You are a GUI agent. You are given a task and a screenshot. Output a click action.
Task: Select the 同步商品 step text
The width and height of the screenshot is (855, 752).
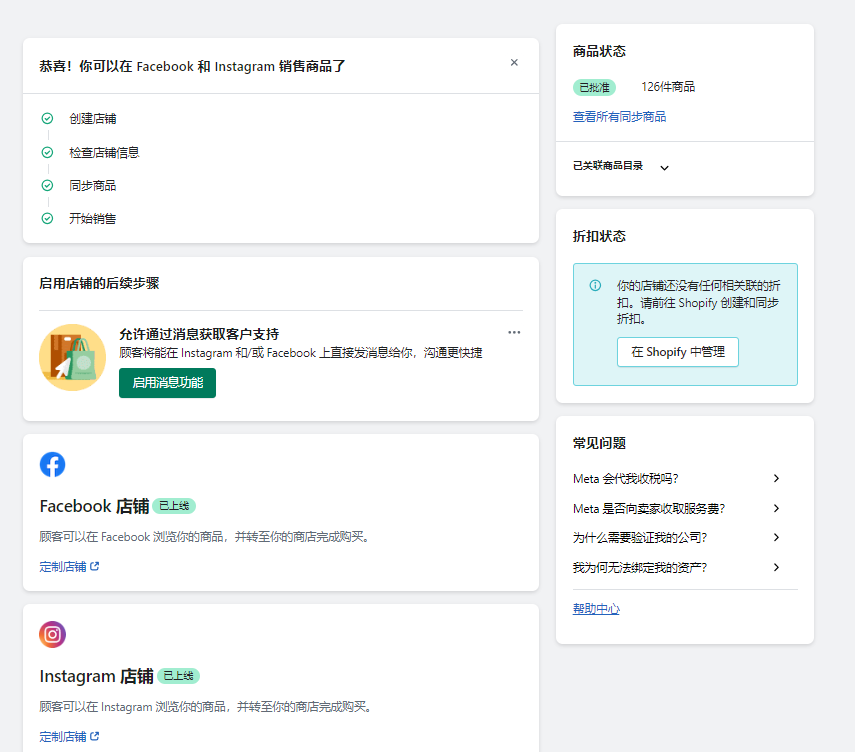93,186
